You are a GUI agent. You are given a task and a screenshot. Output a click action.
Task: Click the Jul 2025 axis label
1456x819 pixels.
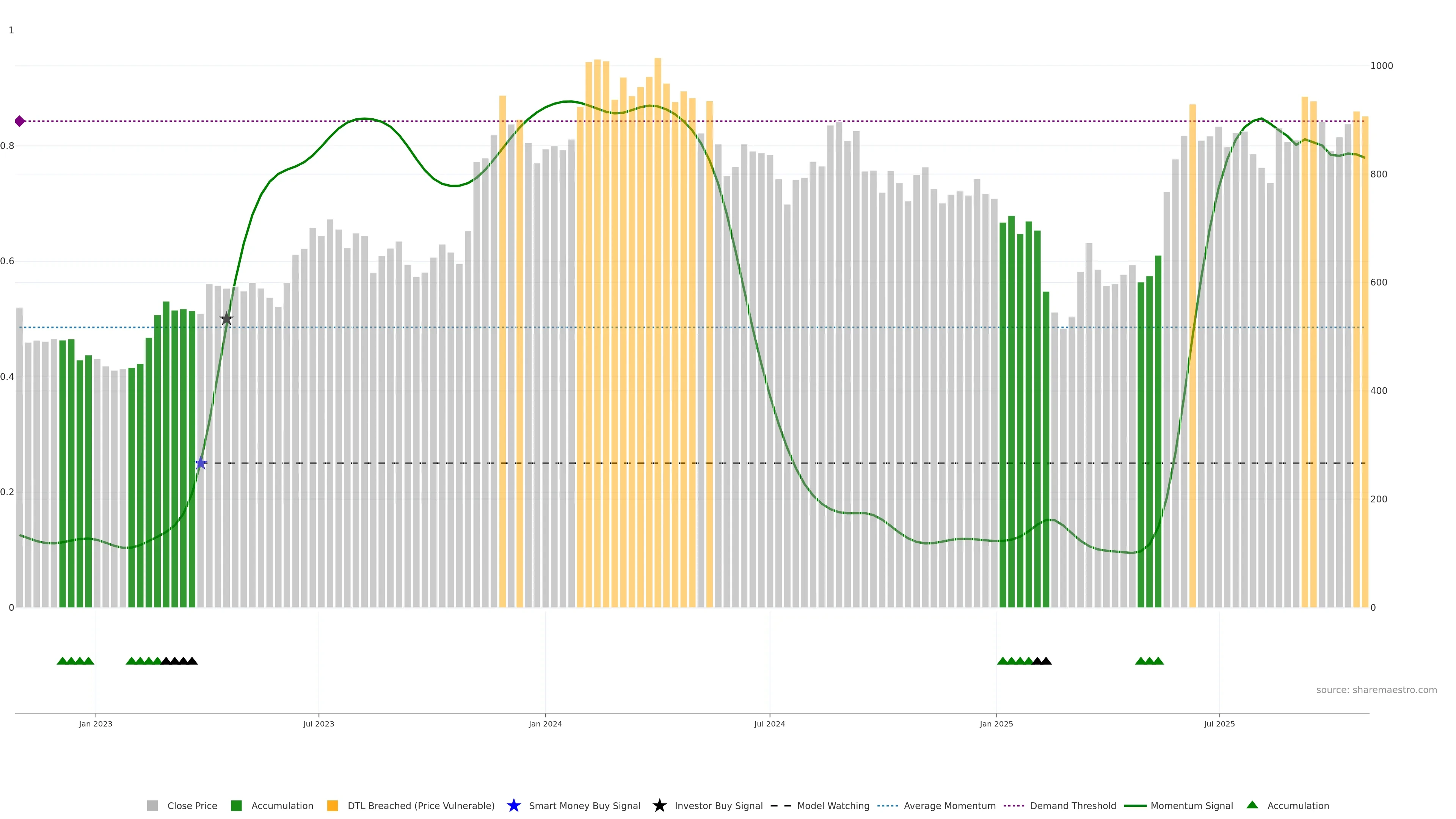(x=1219, y=723)
